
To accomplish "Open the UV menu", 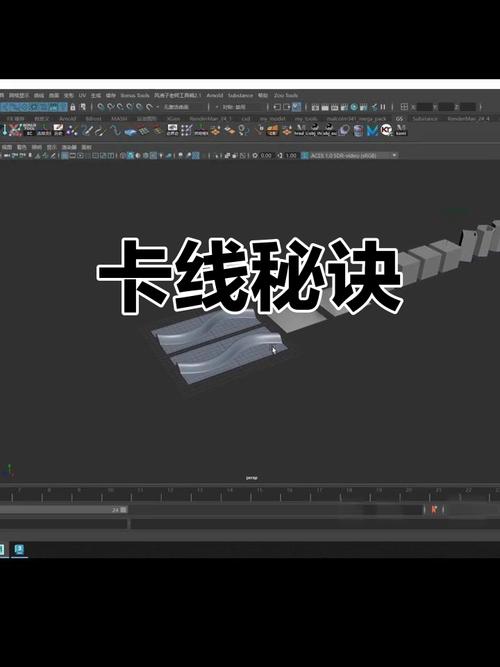I will point(82,96).
